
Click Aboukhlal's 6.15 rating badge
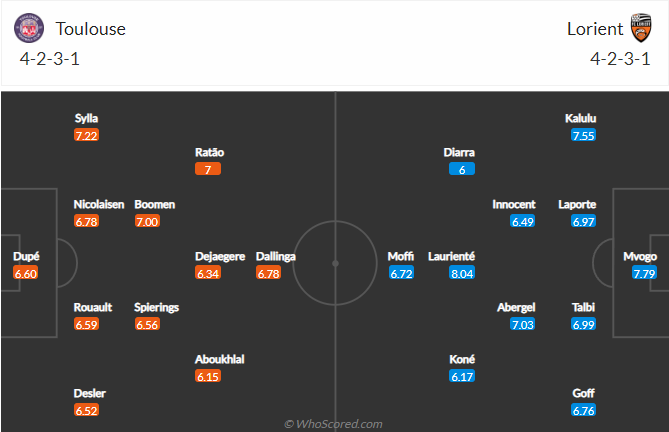pos(208,376)
